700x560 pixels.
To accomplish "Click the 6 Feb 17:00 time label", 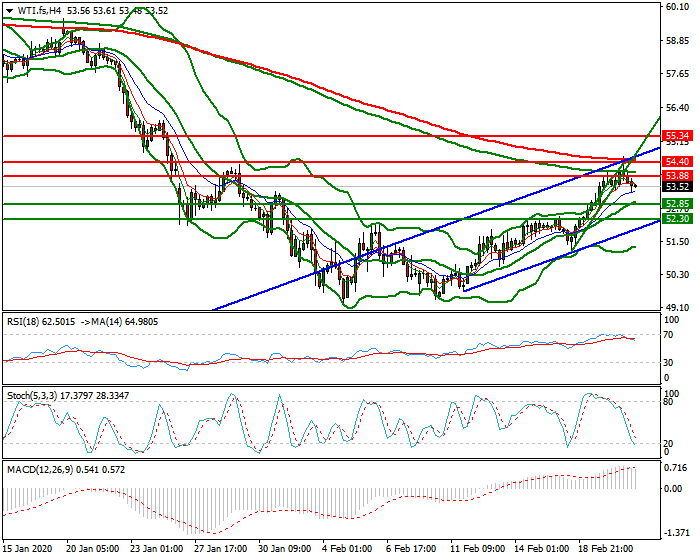I will tap(411, 548).
